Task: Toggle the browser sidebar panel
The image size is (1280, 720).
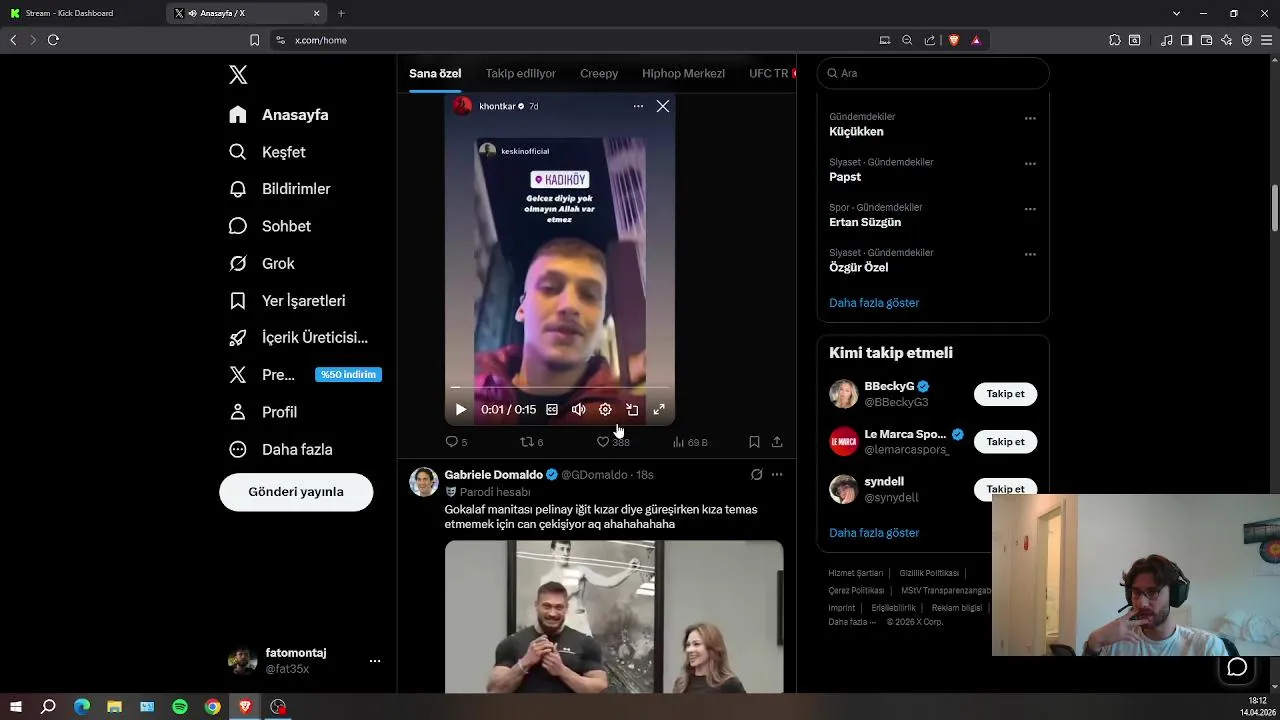Action: click(1186, 40)
